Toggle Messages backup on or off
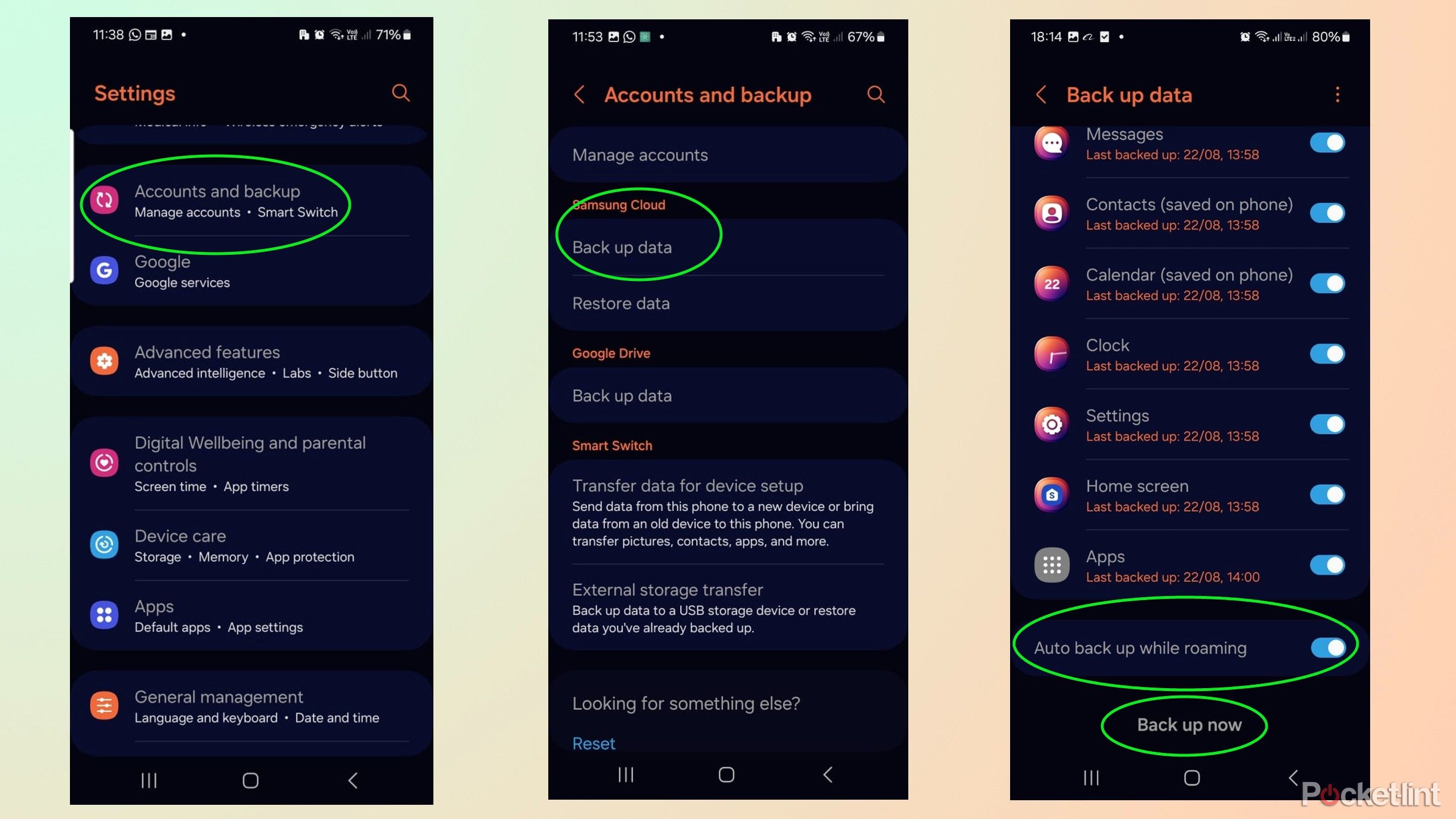The height and width of the screenshot is (819, 1456). [x=1326, y=142]
